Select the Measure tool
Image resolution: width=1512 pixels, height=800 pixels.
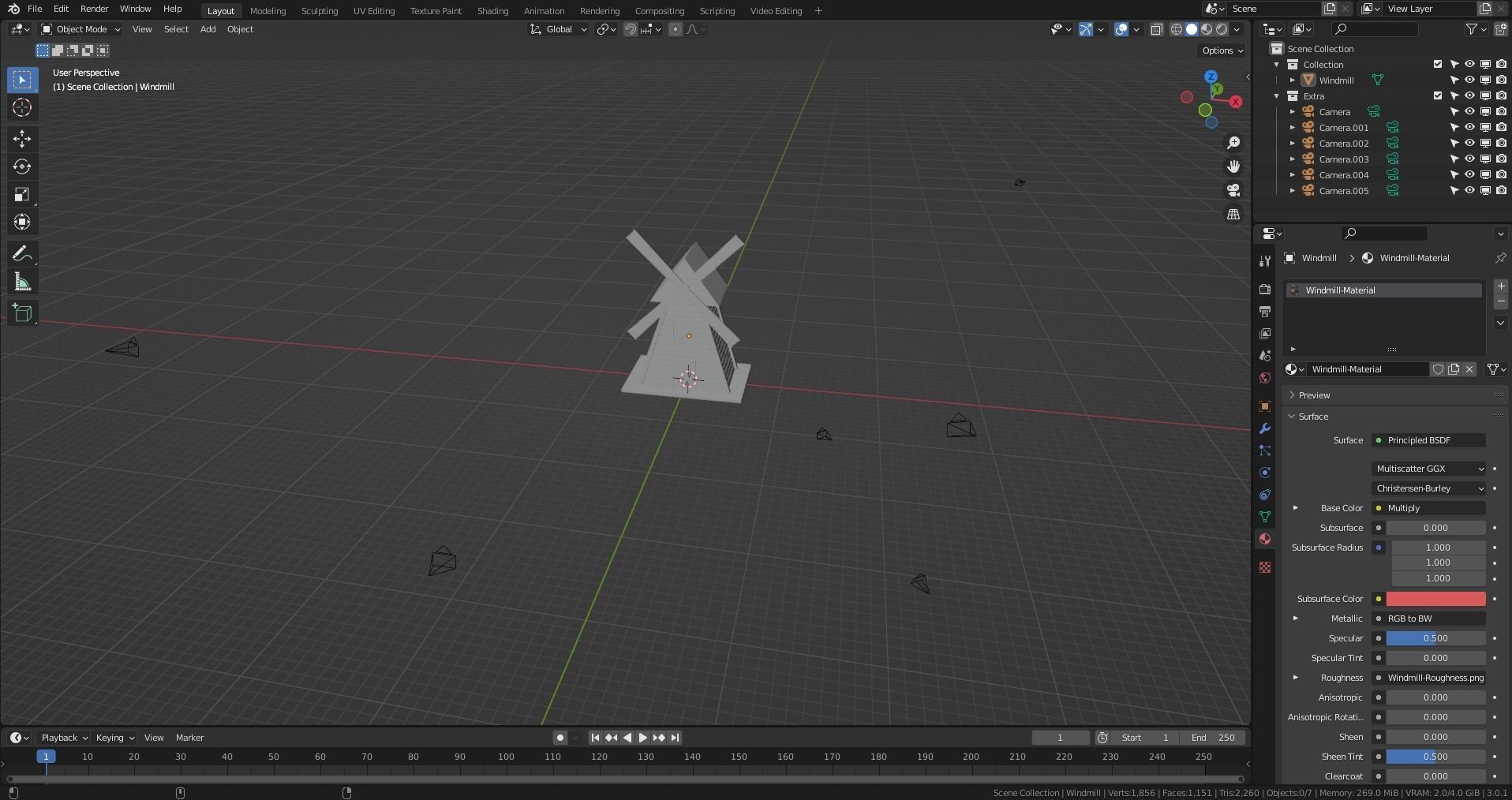[22, 282]
